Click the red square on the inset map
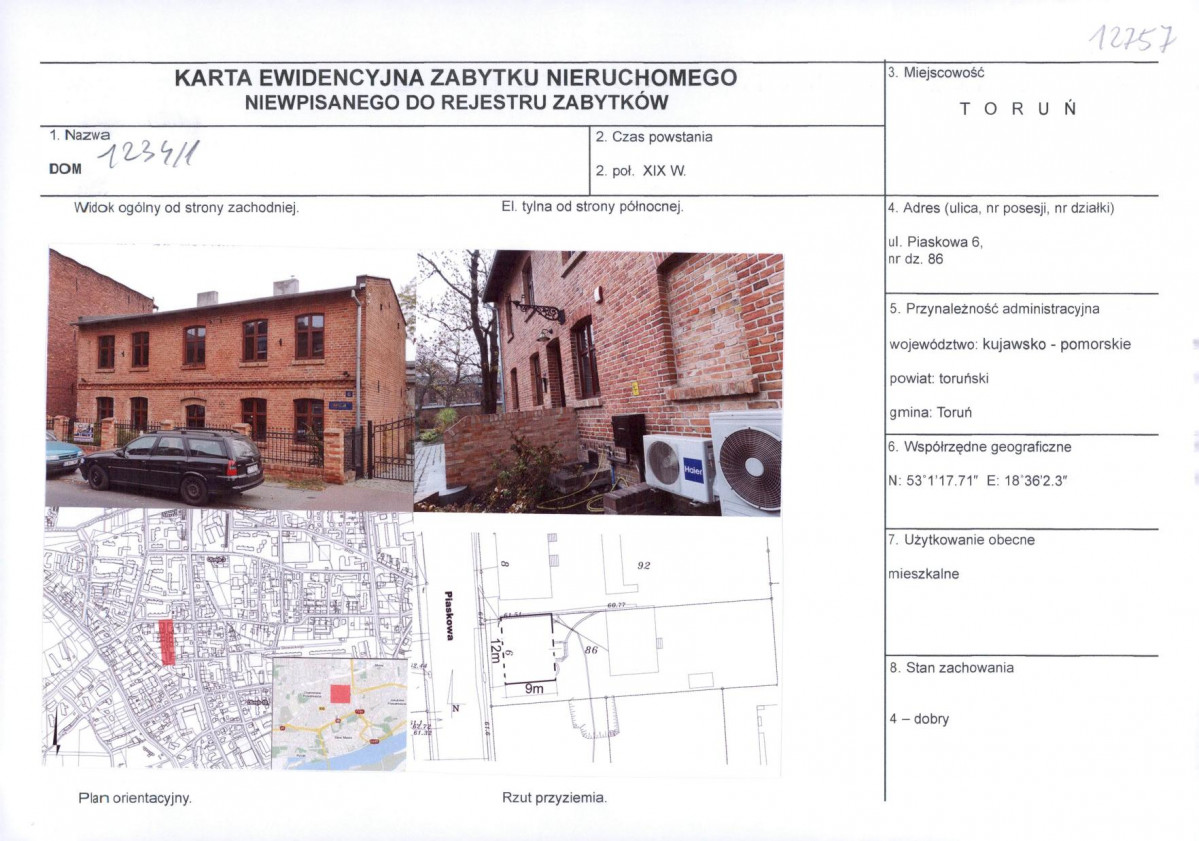1199x841 pixels. [340, 693]
